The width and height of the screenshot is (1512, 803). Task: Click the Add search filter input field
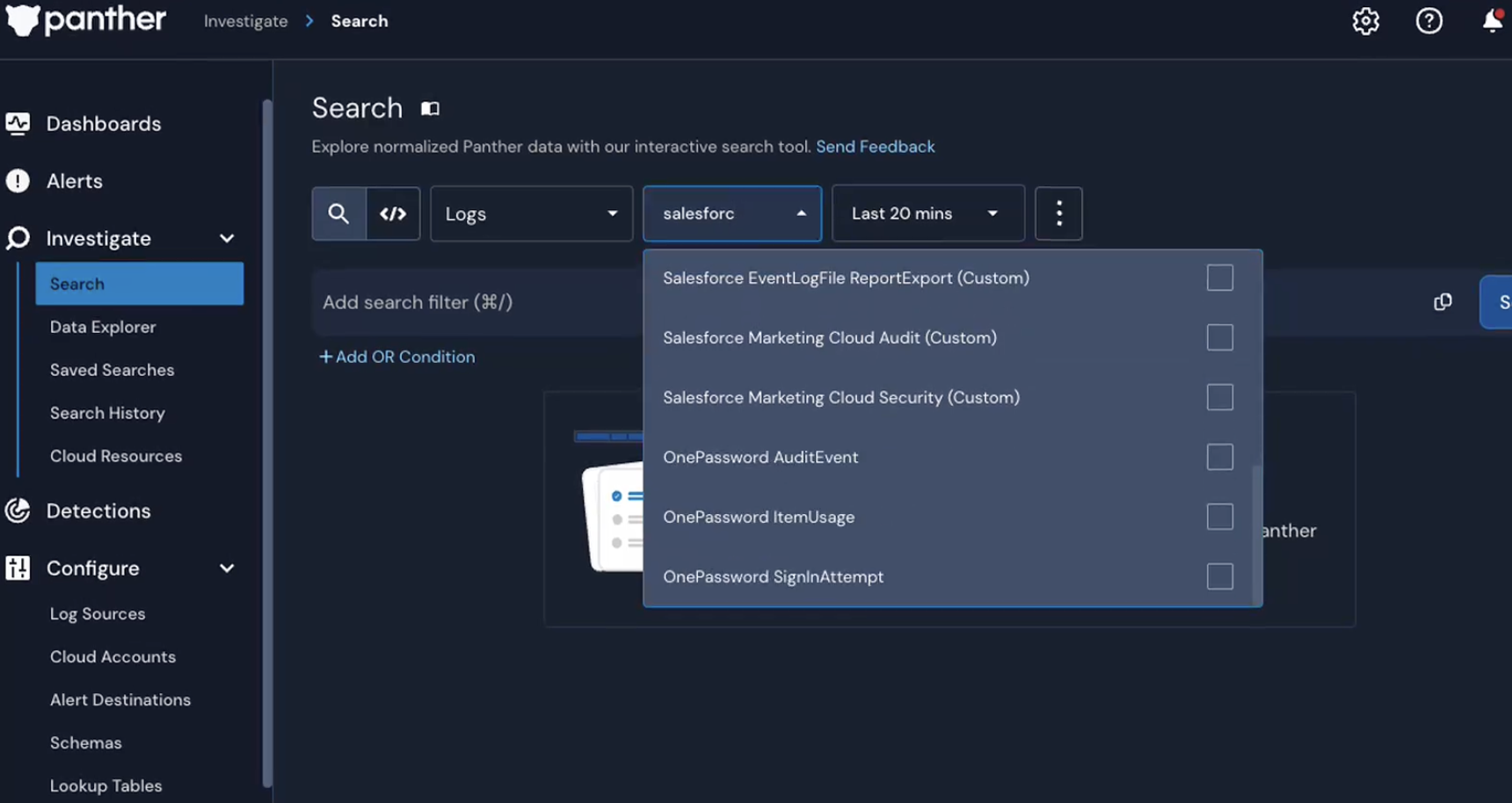click(475, 302)
